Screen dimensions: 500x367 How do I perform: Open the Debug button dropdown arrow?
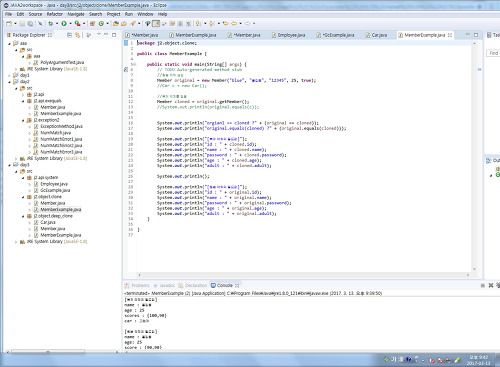coord(57,23)
